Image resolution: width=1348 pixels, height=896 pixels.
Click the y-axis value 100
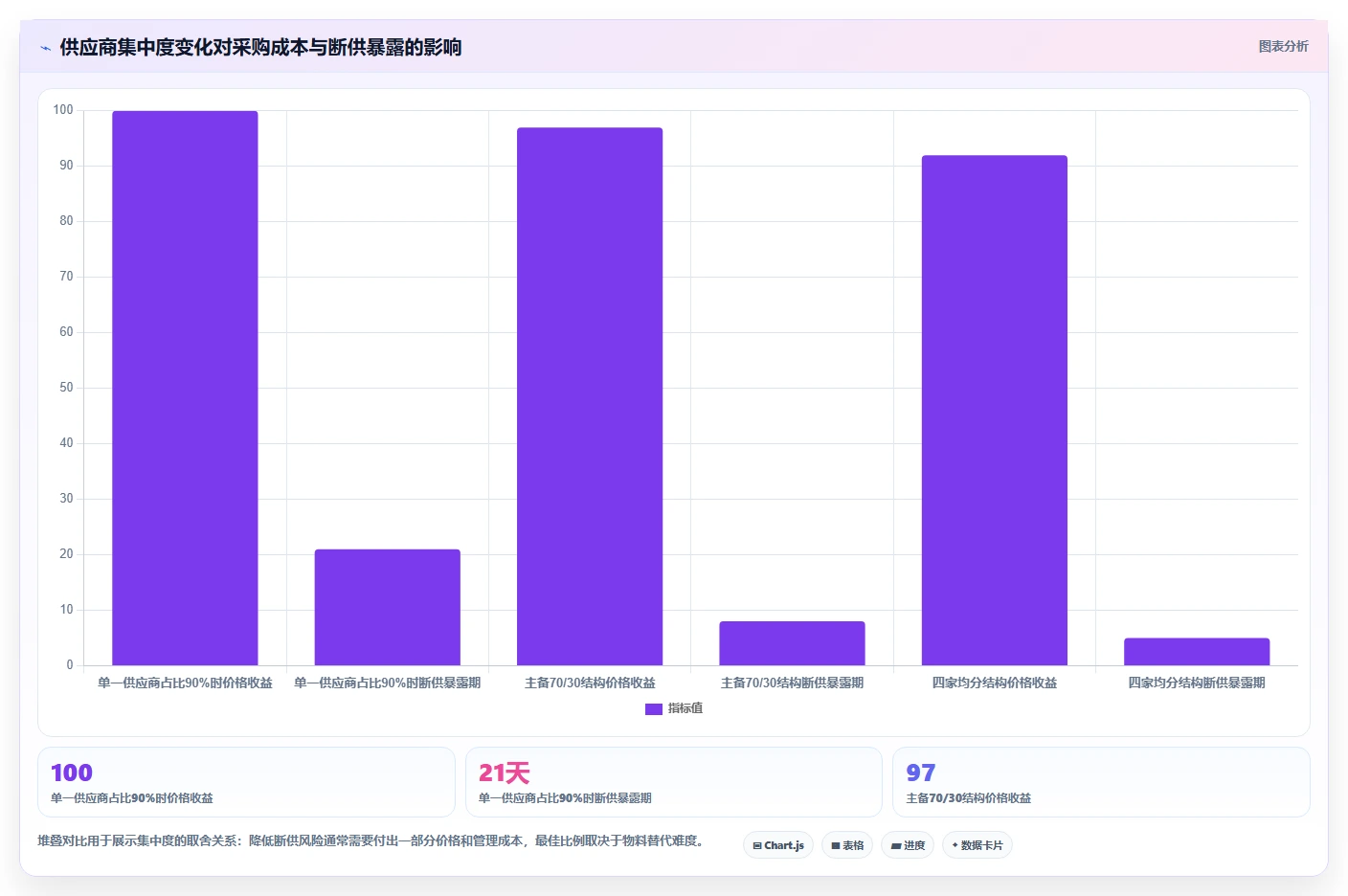pos(63,110)
